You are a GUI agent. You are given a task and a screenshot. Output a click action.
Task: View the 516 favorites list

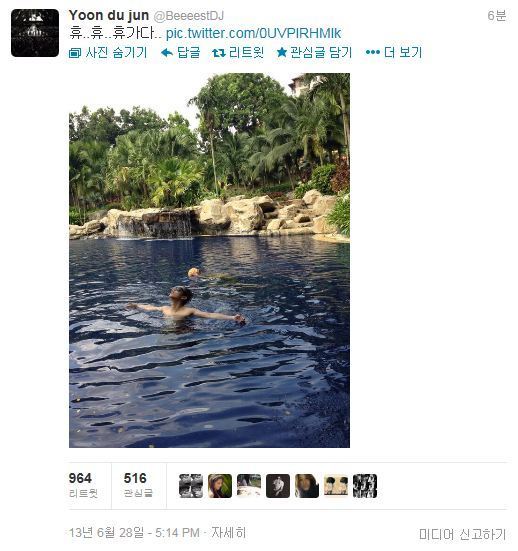tap(138, 486)
